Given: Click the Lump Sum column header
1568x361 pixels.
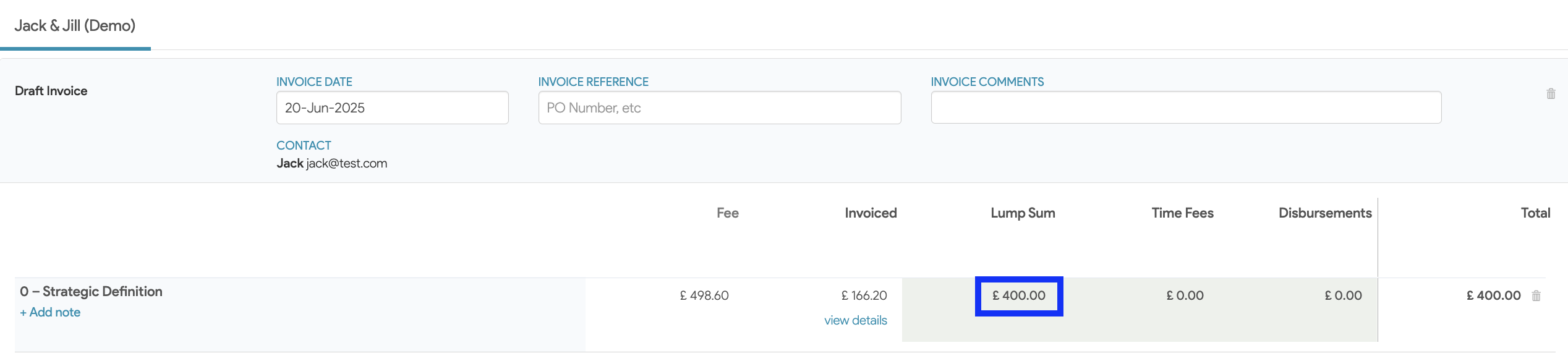Looking at the screenshot, I should pyautogui.click(x=1023, y=213).
